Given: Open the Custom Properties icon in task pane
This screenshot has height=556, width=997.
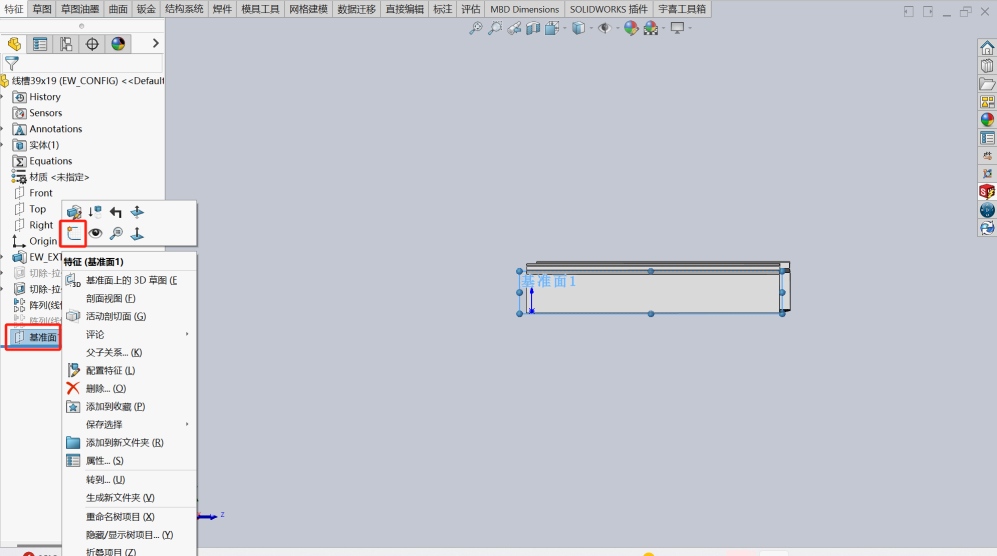Looking at the screenshot, I should [987, 138].
